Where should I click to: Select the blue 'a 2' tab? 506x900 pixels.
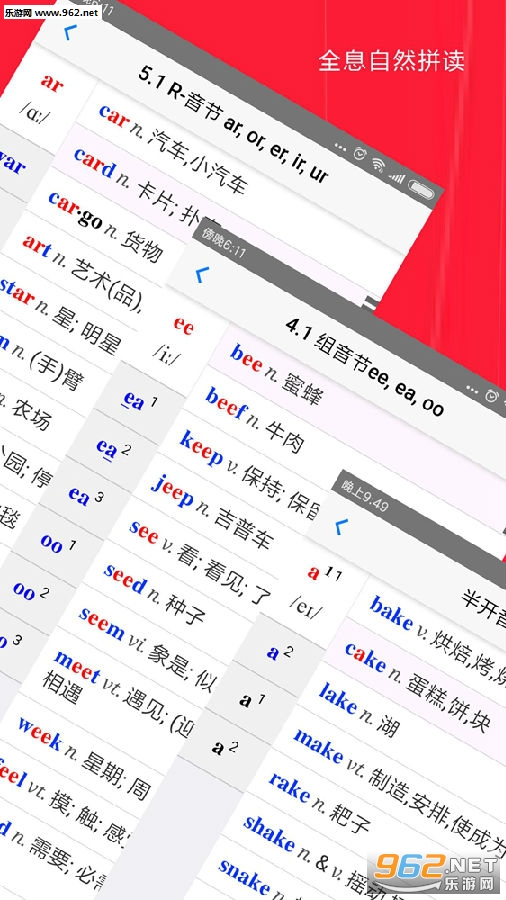pos(279,651)
